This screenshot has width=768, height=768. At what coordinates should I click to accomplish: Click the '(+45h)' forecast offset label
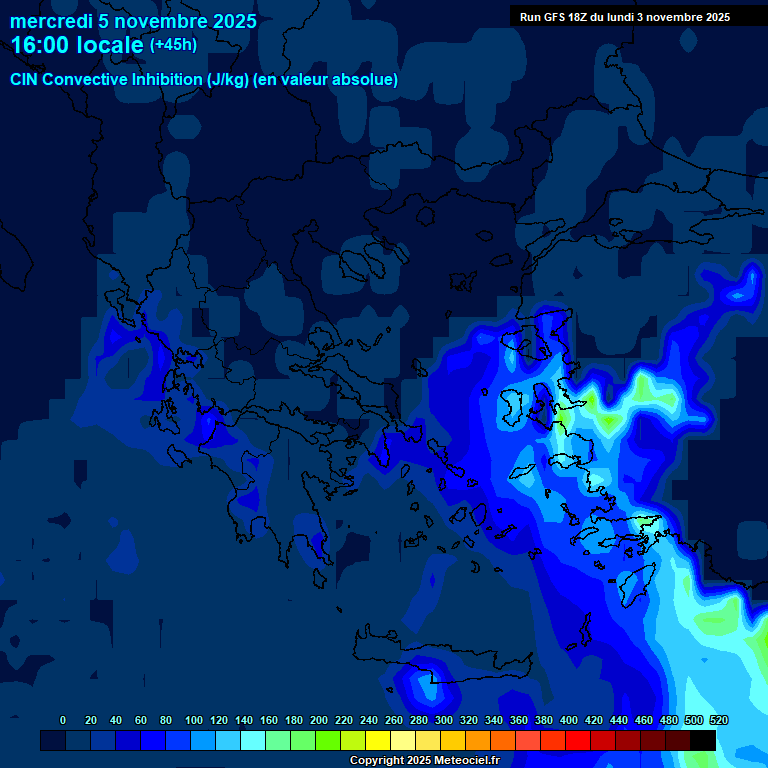173,45
